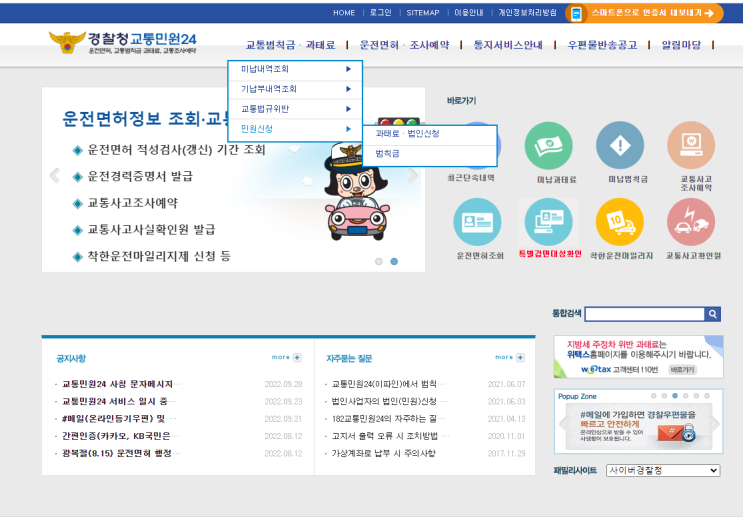Viewport: 743px width, 521px height.
Task: Open the 운전면허조회 shortcut icon
Action: click(x=477, y=222)
